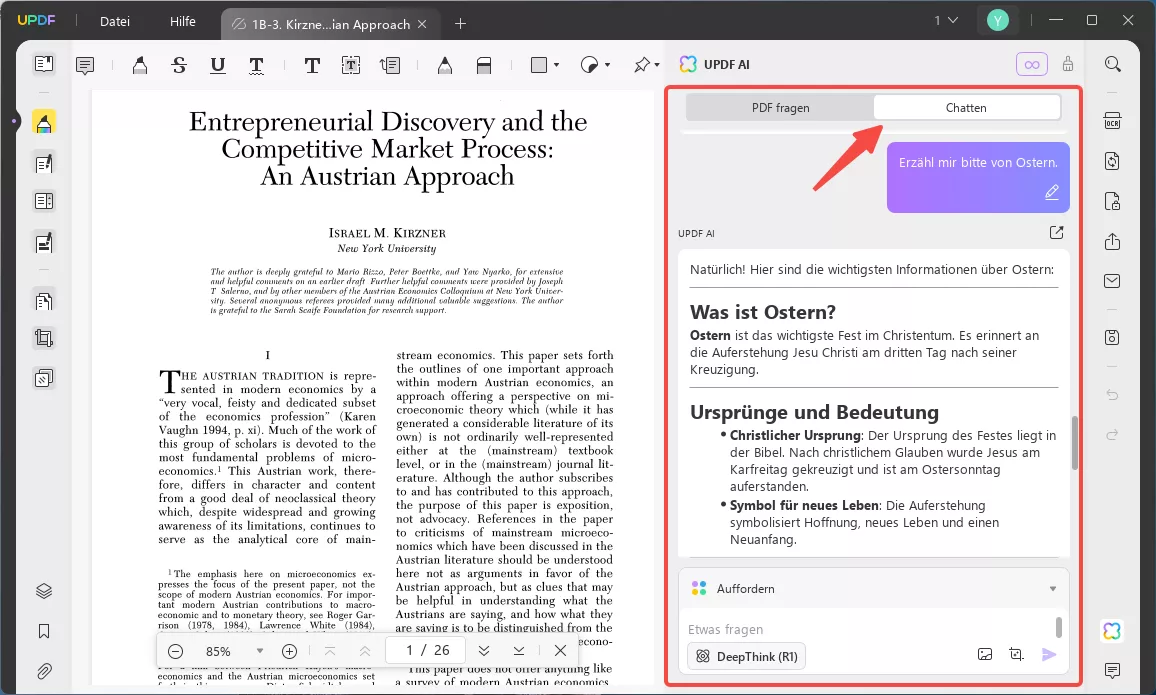
Task: Select the text box tool
Action: 351,66
